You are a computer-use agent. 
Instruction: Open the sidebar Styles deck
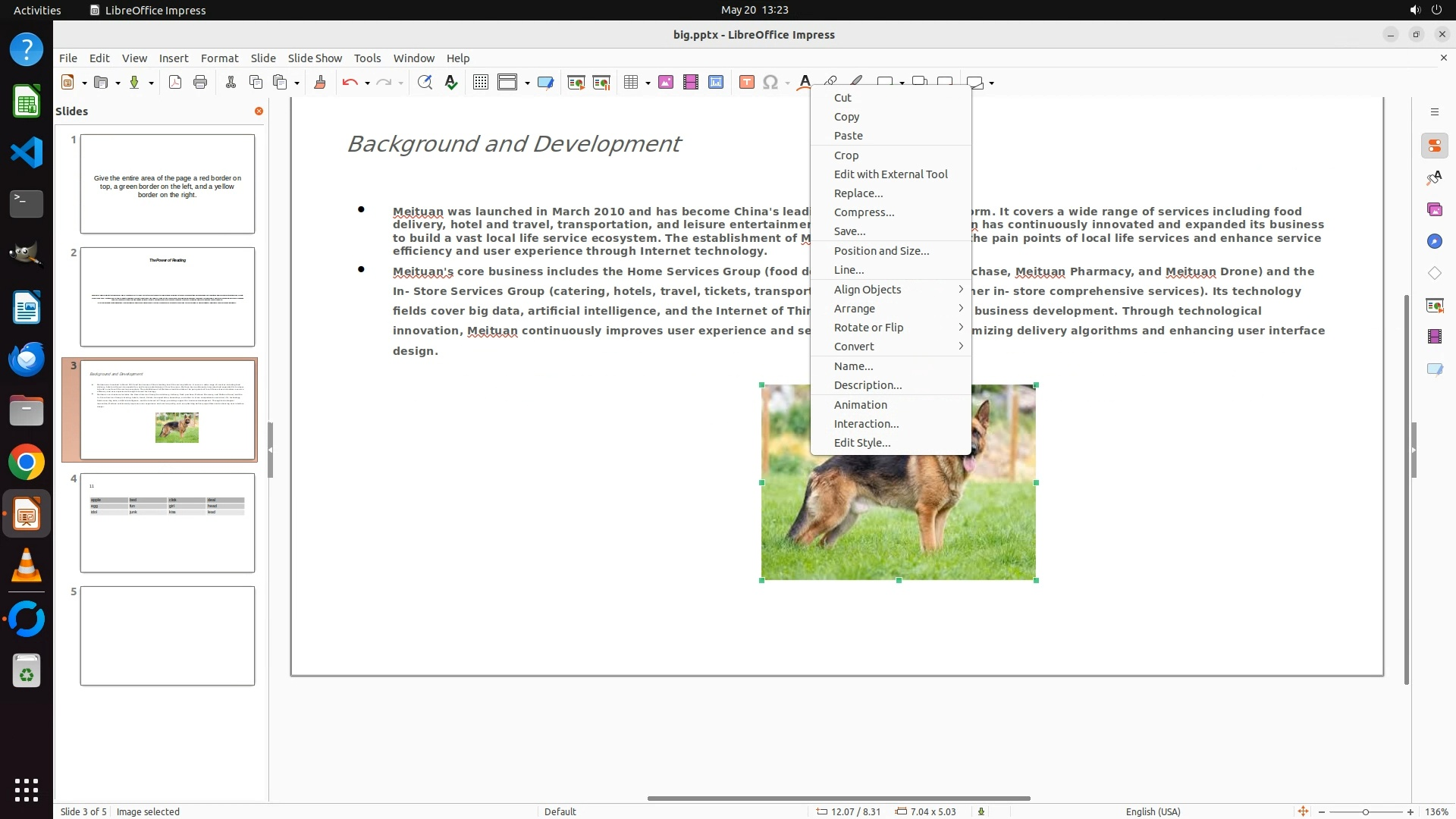click(x=1434, y=177)
